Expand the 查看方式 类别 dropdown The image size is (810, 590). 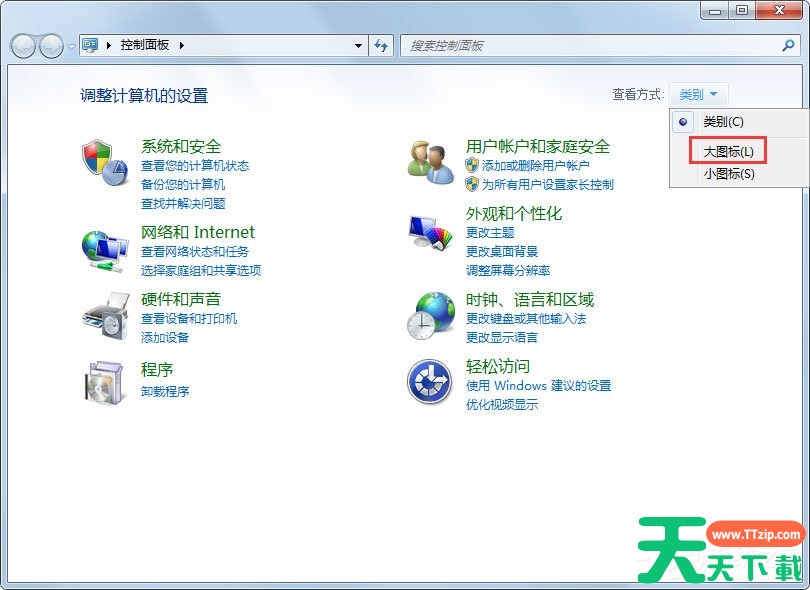(698, 95)
